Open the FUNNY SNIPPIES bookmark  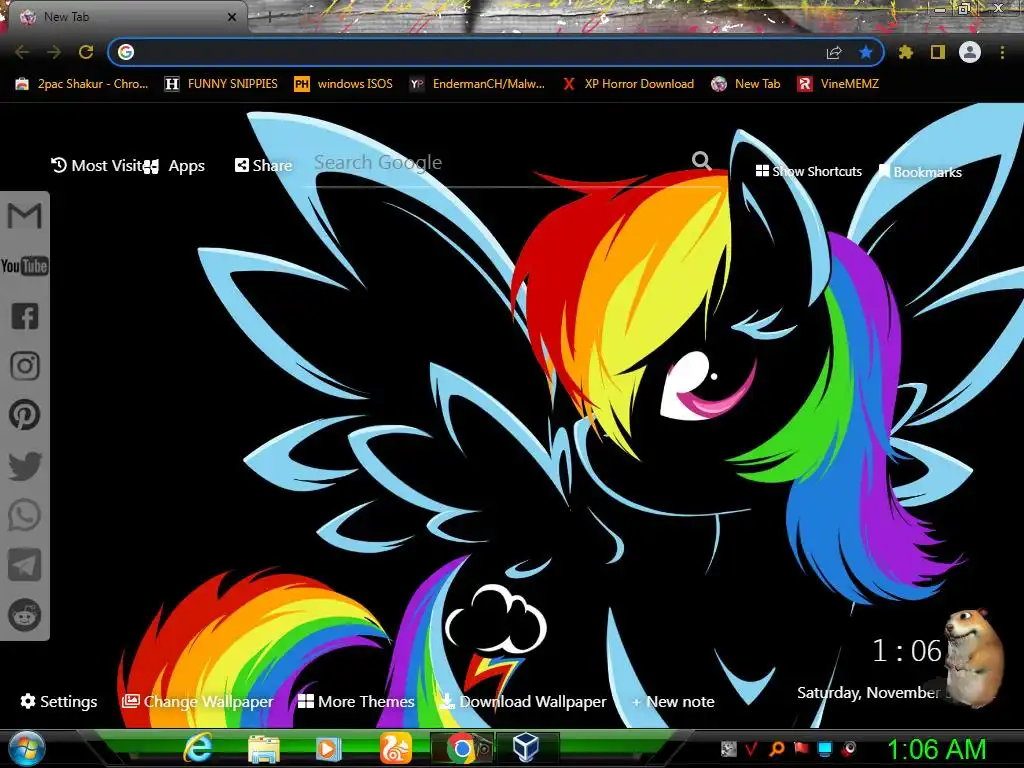(221, 84)
